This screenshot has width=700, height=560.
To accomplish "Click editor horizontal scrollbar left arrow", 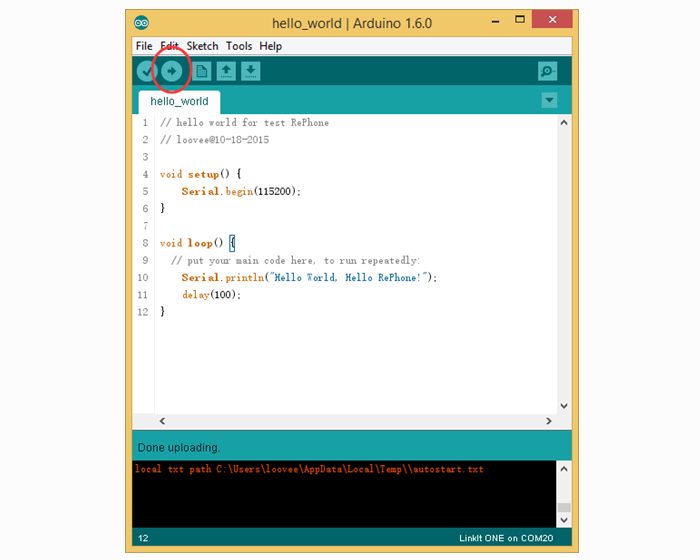I will tap(162, 421).
